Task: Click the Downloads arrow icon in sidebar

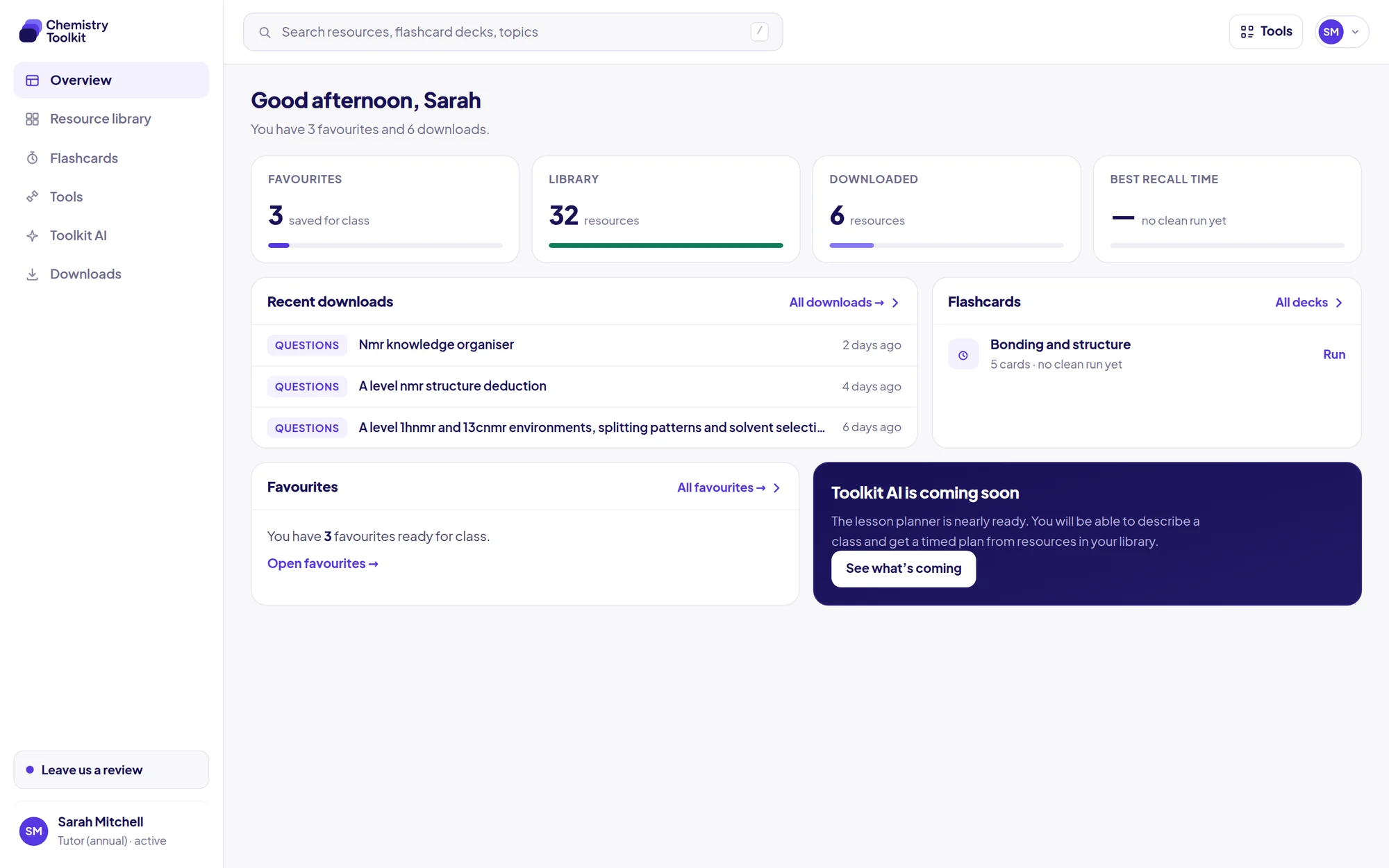Action: [x=32, y=274]
